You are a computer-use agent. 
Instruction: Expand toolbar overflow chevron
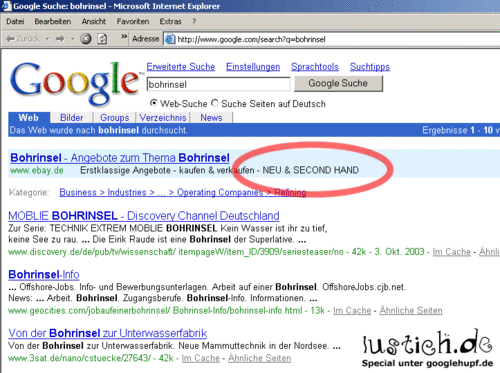click(124, 36)
